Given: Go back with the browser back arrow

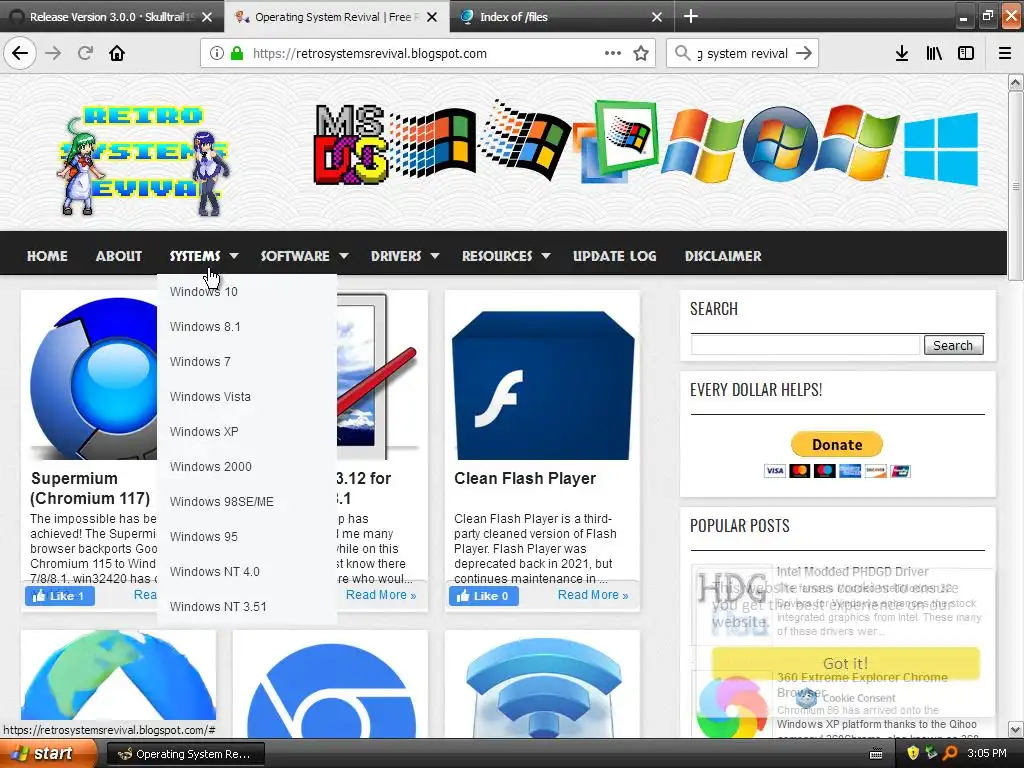Looking at the screenshot, I should pyautogui.click(x=20, y=53).
